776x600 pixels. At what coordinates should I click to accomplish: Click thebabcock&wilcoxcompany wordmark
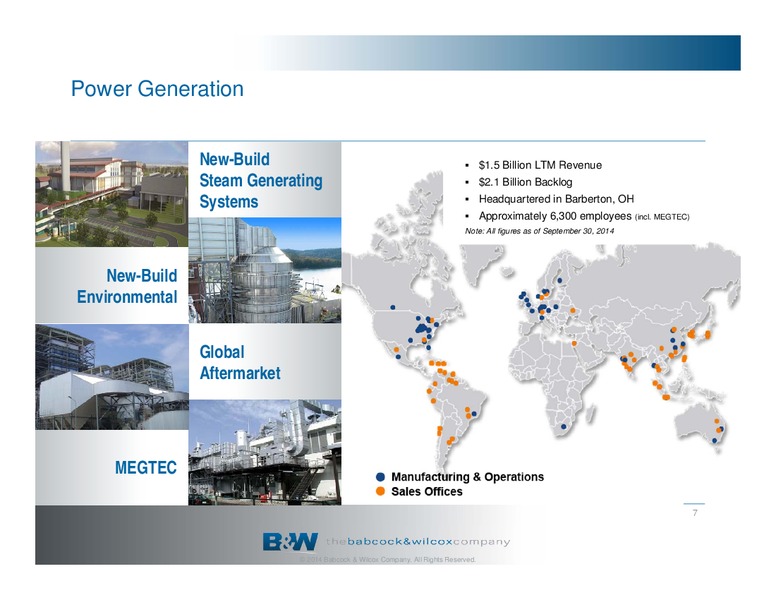click(418, 542)
